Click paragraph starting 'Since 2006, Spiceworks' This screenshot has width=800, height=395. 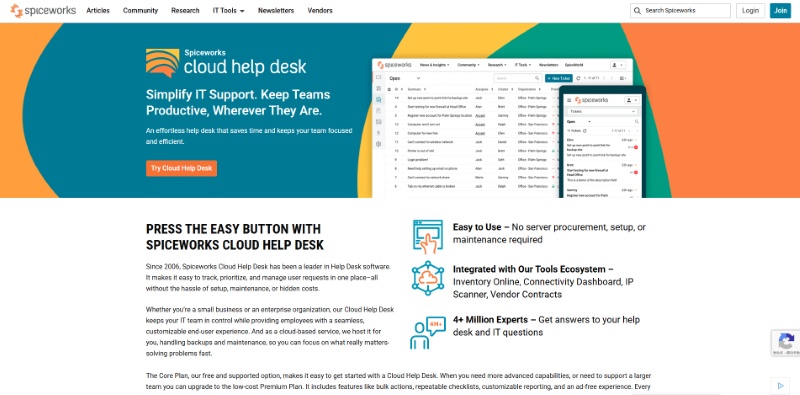pos(268,277)
